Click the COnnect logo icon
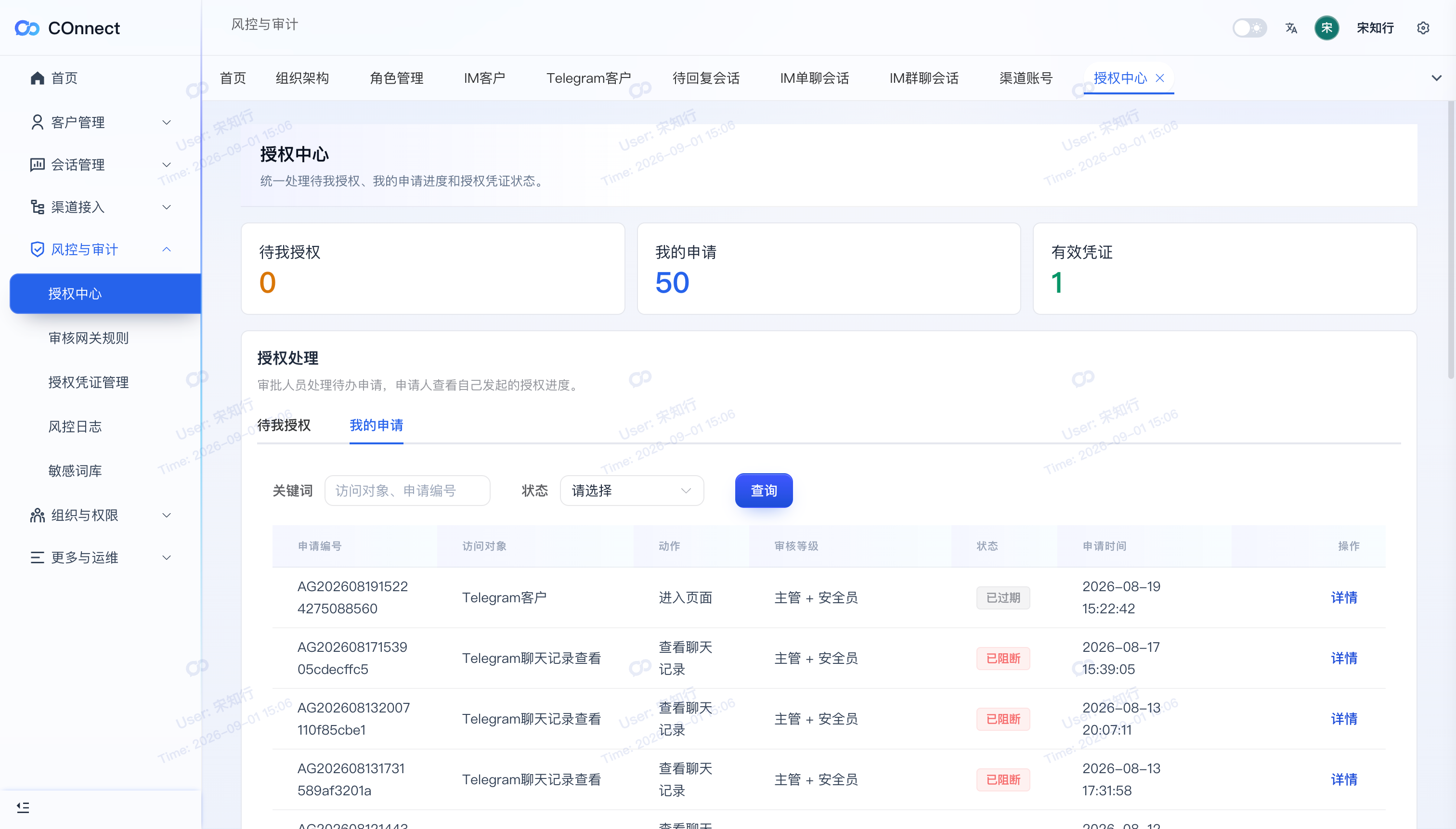The width and height of the screenshot is (1456, 829). click(x=27, y=28)
